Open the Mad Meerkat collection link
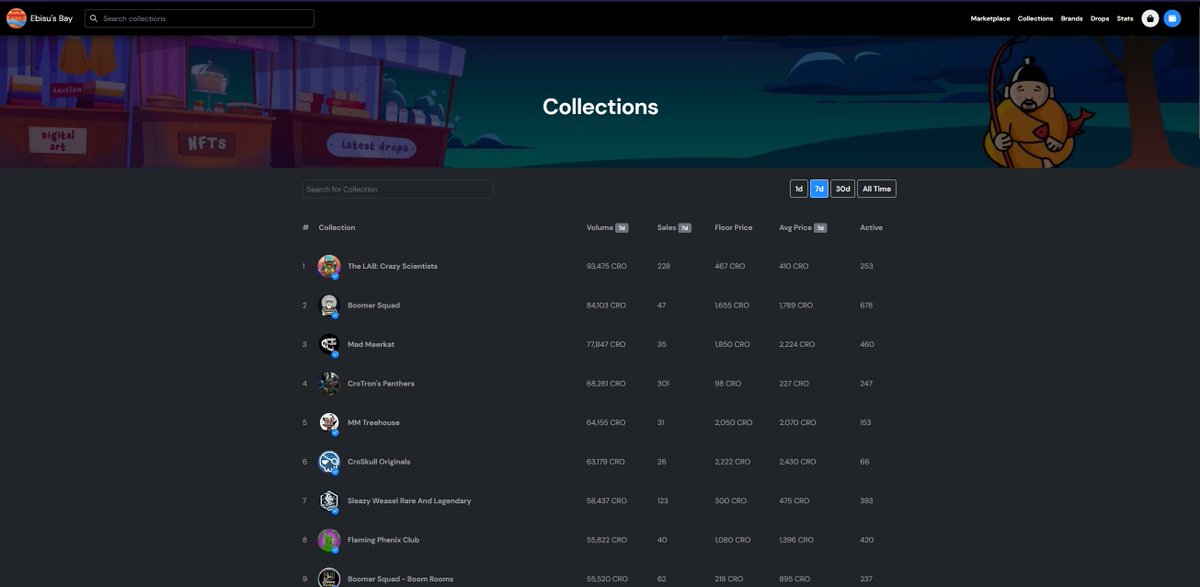Image resolution: width=1200 pixels, height=587 pixels. coord(370,344)
